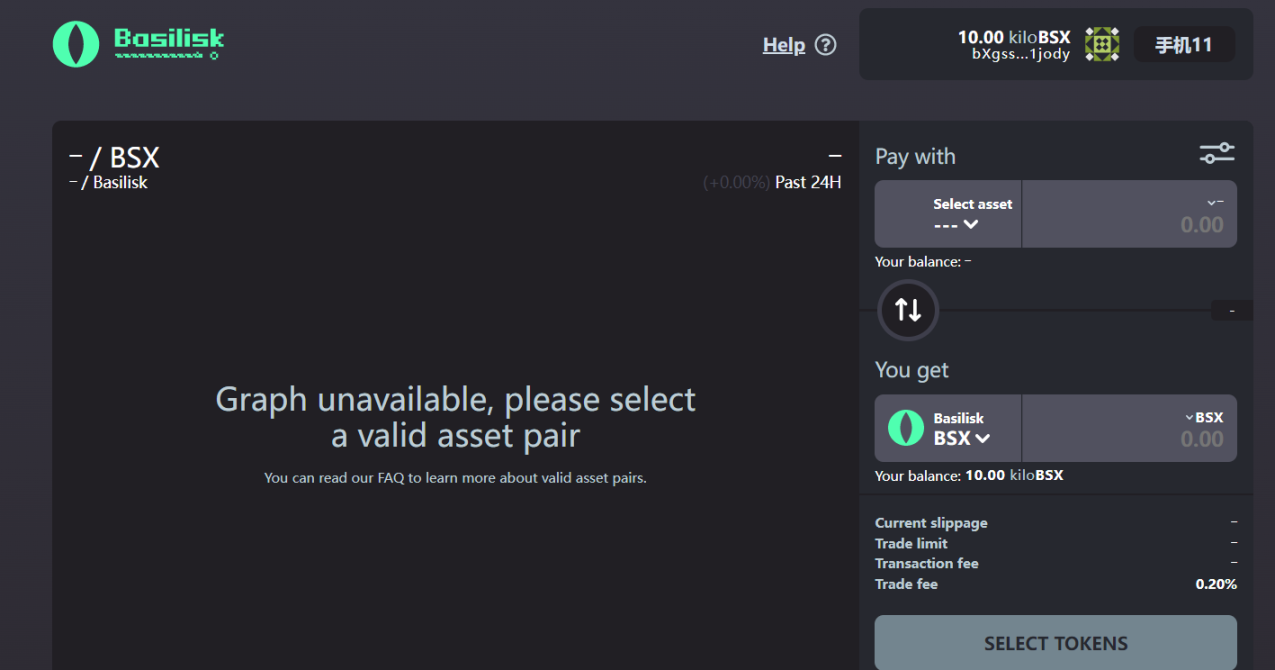Click the Past 24H chart range label
Screen dimensions: 1275x670
tap(808, 182)
